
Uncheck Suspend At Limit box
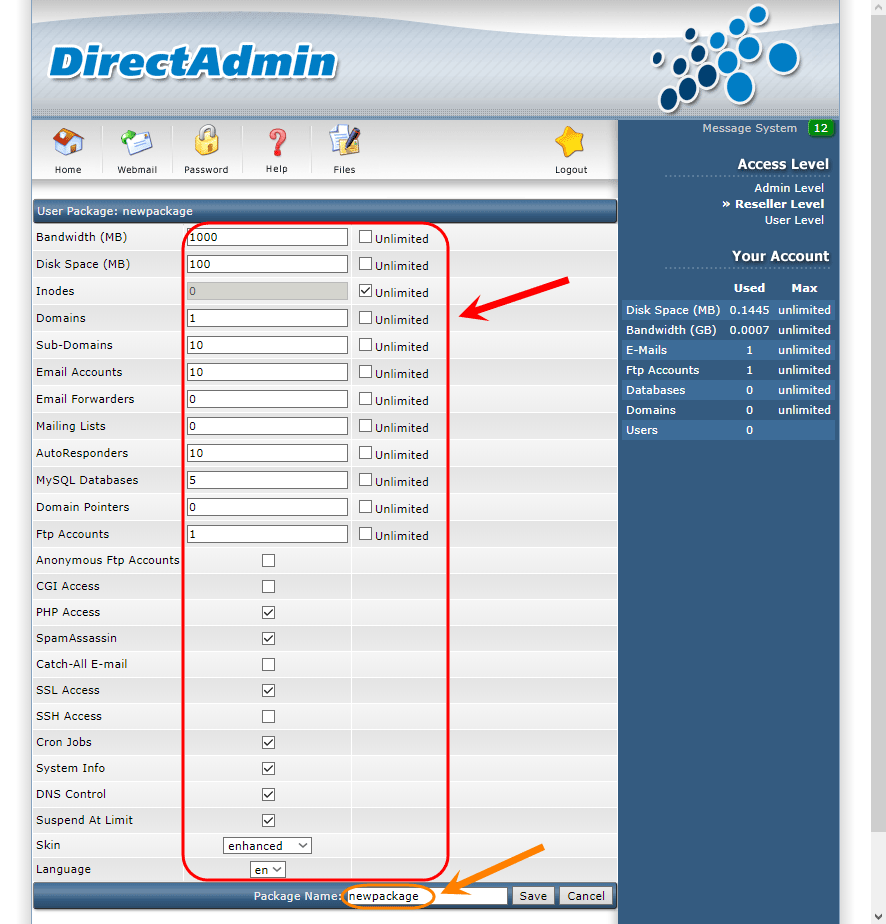coord(269,820)
